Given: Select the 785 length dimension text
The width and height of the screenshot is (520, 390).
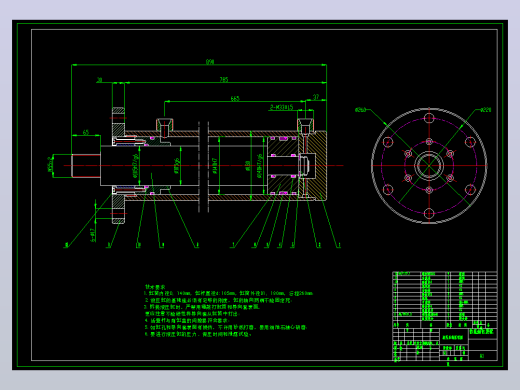Looking at the screenshot, I should (x=224, y=80).
